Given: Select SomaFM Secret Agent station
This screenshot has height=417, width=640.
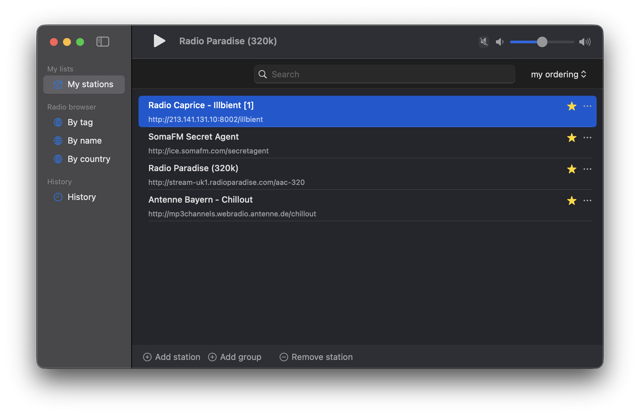Looking at the screenshot, I should pos(367,143).
